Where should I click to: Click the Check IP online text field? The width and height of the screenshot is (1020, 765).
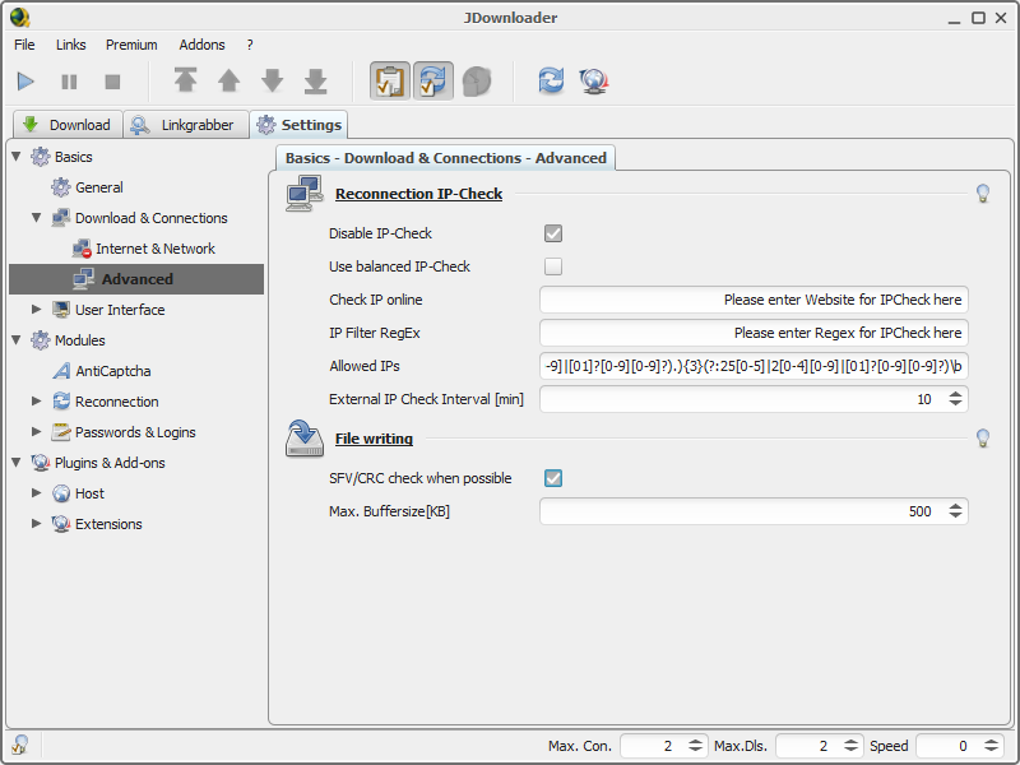pos(753,300)
